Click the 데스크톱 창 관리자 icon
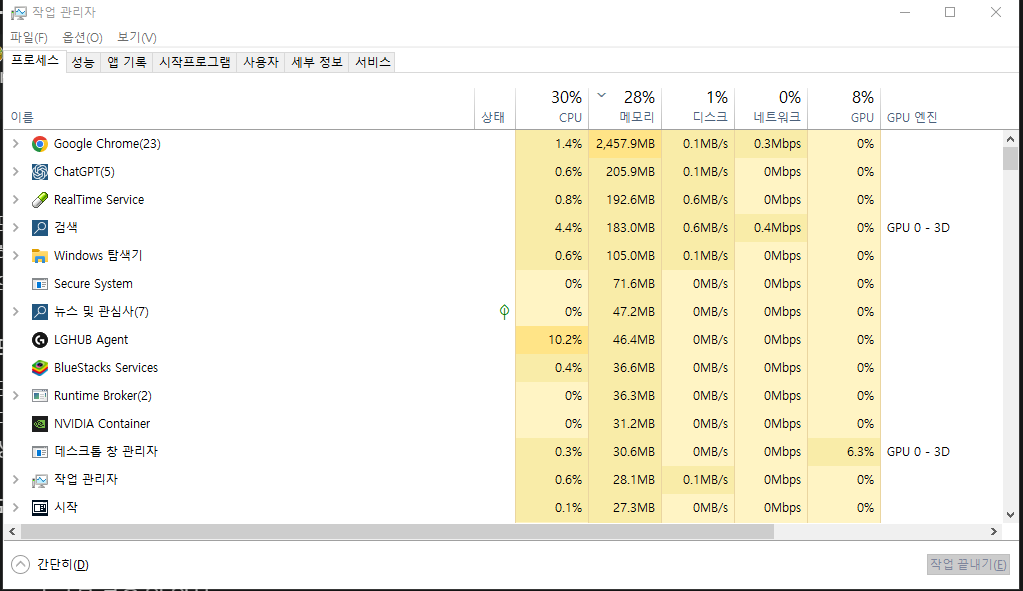Viewport: 1023px width, 591px height. pyautogui.click(x=40, y=451)
